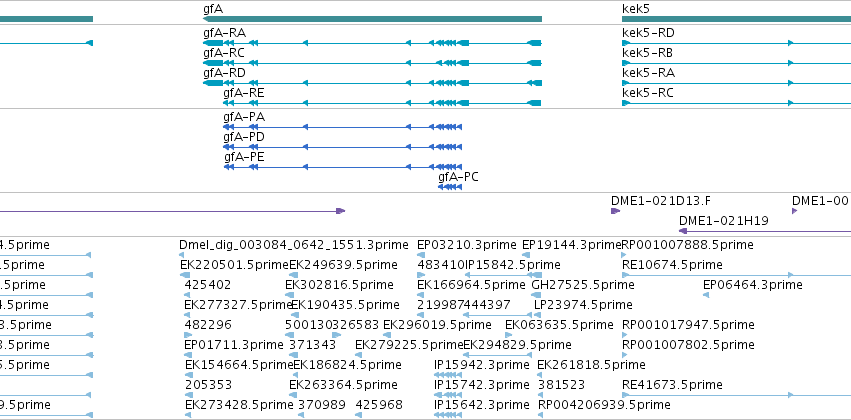Select GH27525.5prime
The height and width of the screenshot is (420, 851).
point(582,285)
